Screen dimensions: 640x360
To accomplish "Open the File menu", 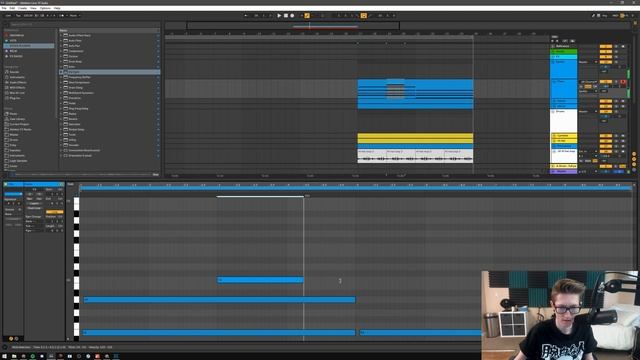I will pos(4,8).
